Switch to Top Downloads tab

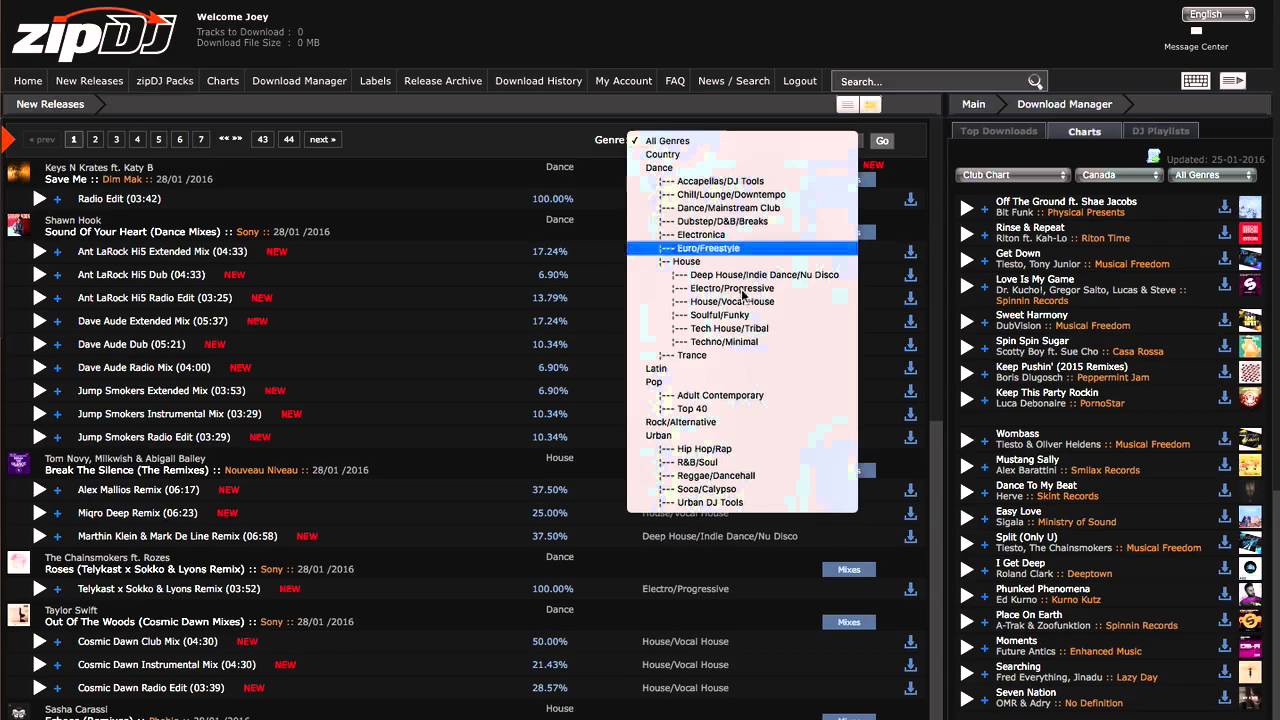[998, 131]
